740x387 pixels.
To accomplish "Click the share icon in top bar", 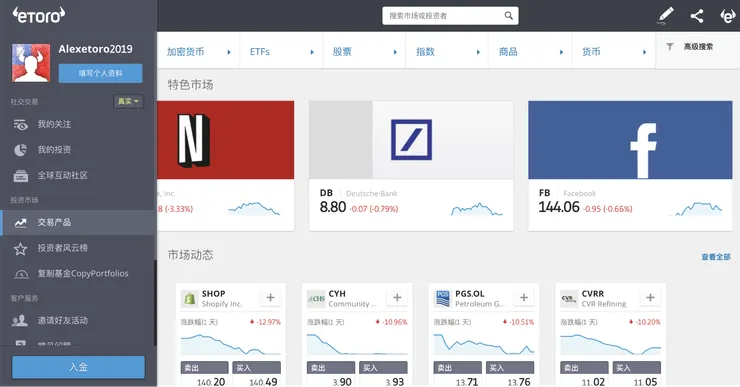I will click(697, 16).
